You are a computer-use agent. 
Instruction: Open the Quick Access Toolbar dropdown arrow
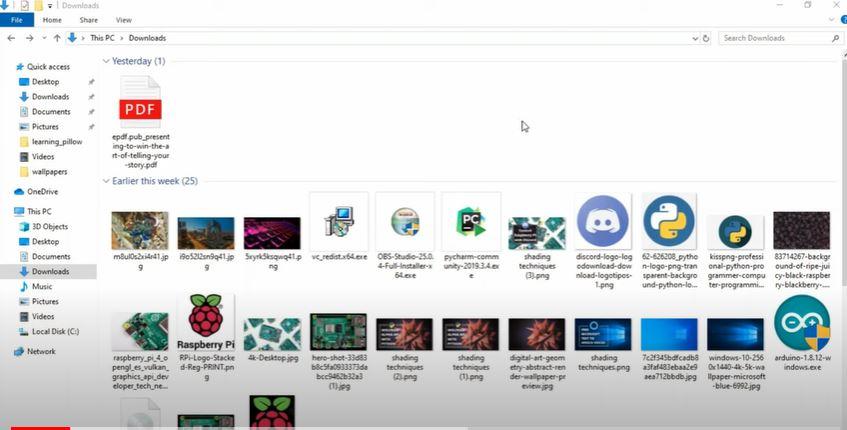click(x=50, y=6)
